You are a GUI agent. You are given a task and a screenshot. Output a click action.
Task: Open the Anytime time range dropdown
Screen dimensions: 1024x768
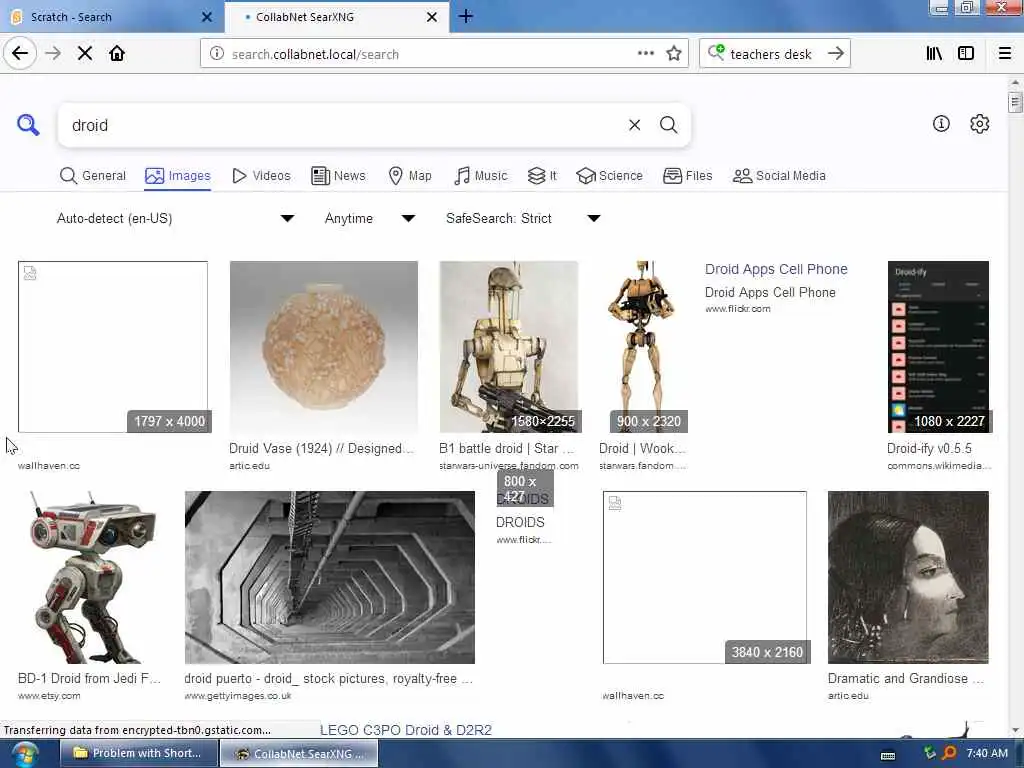point(370,218)
